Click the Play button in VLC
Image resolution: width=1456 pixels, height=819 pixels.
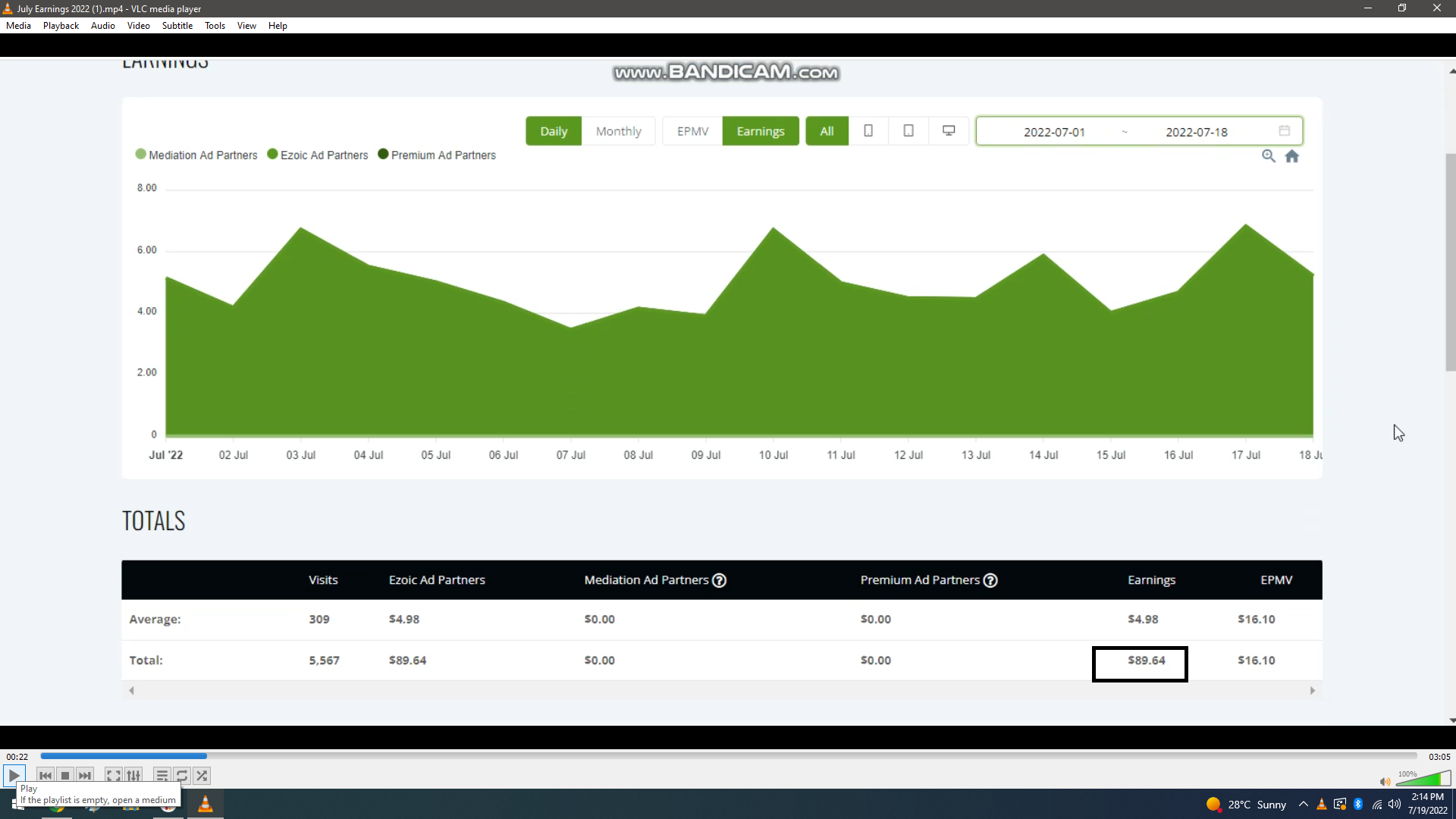pyautogui.click(x=14, y=775)
